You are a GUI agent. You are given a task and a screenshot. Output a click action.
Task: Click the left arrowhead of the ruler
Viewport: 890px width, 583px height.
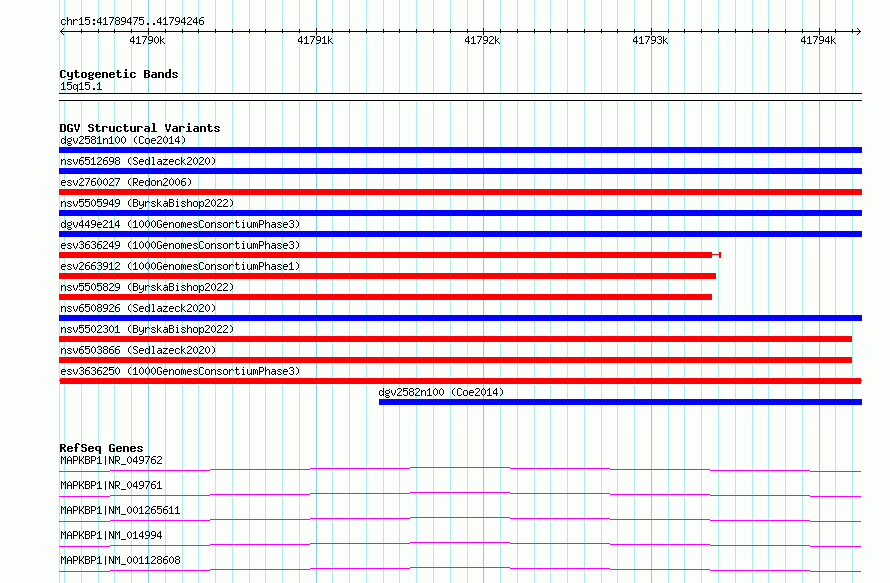(62, 31)
